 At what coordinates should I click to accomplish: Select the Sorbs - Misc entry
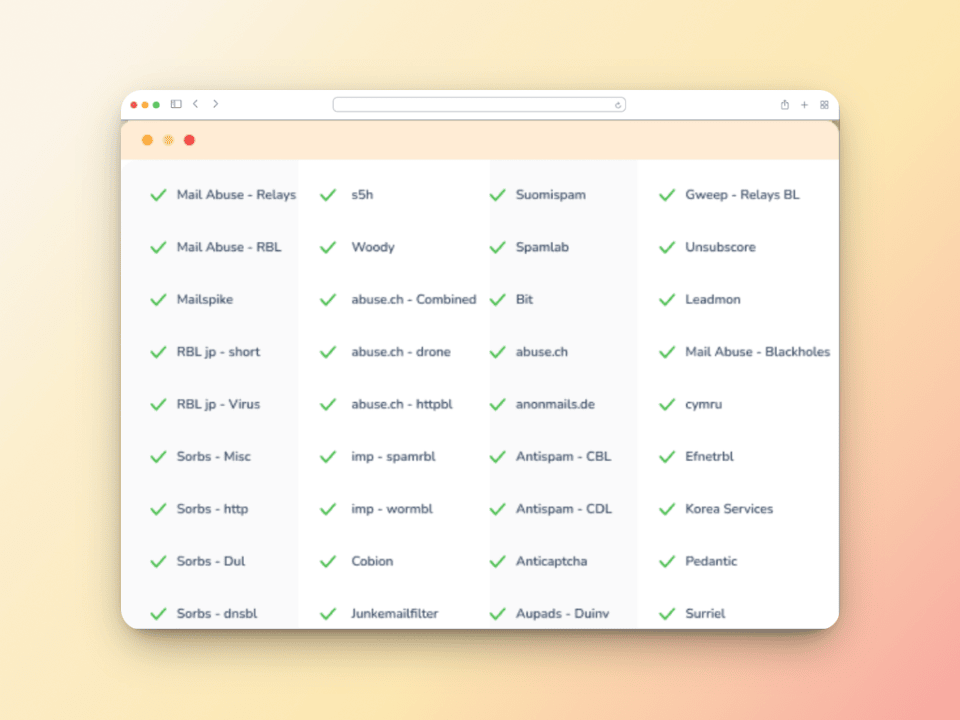[214, 457]
